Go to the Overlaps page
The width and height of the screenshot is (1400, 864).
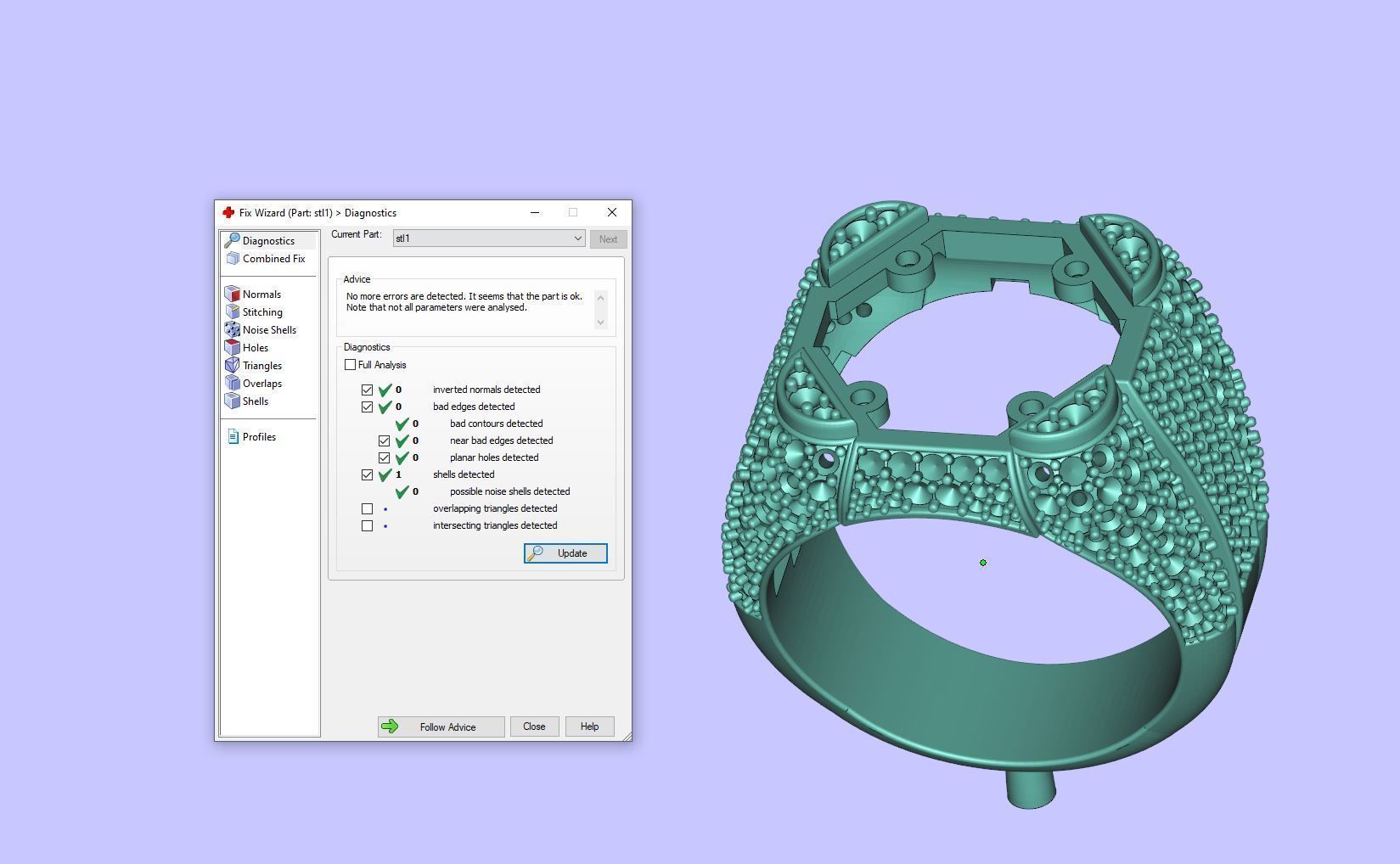[x=262, y=384]
